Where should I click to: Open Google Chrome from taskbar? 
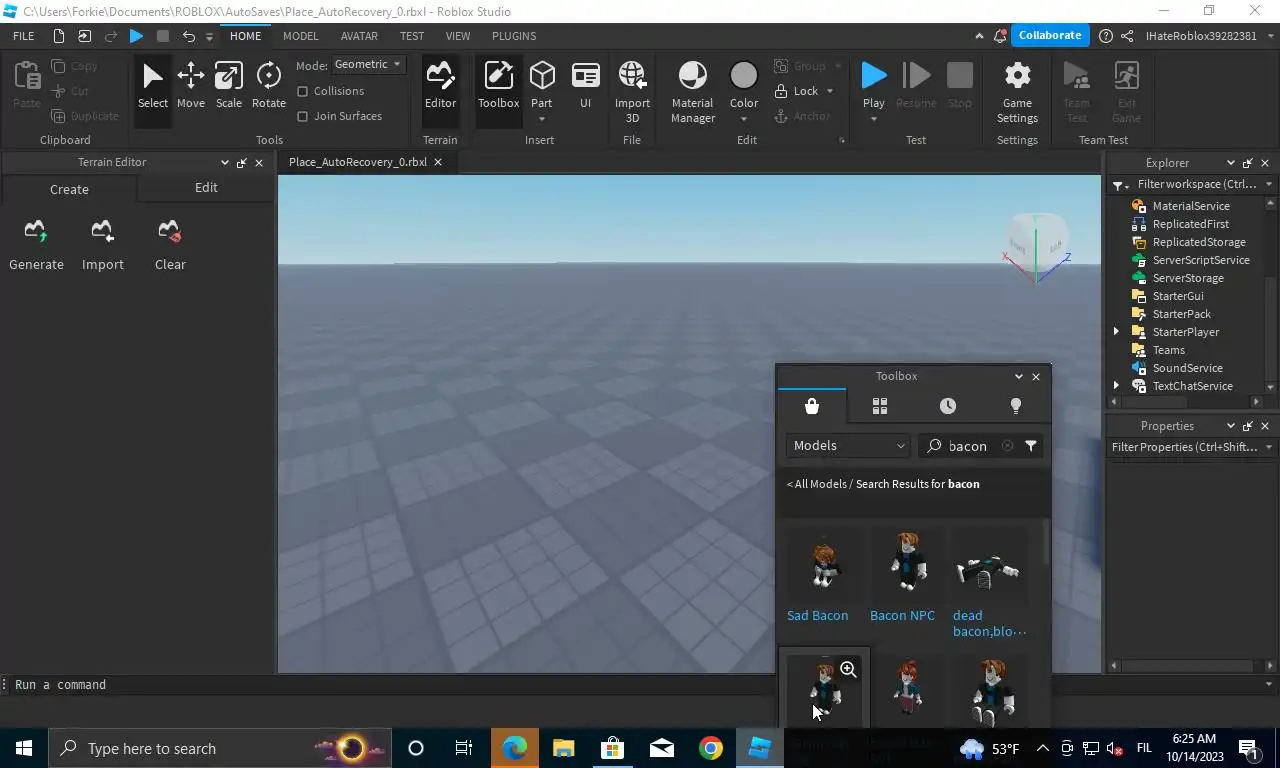(x=710, y=748)
